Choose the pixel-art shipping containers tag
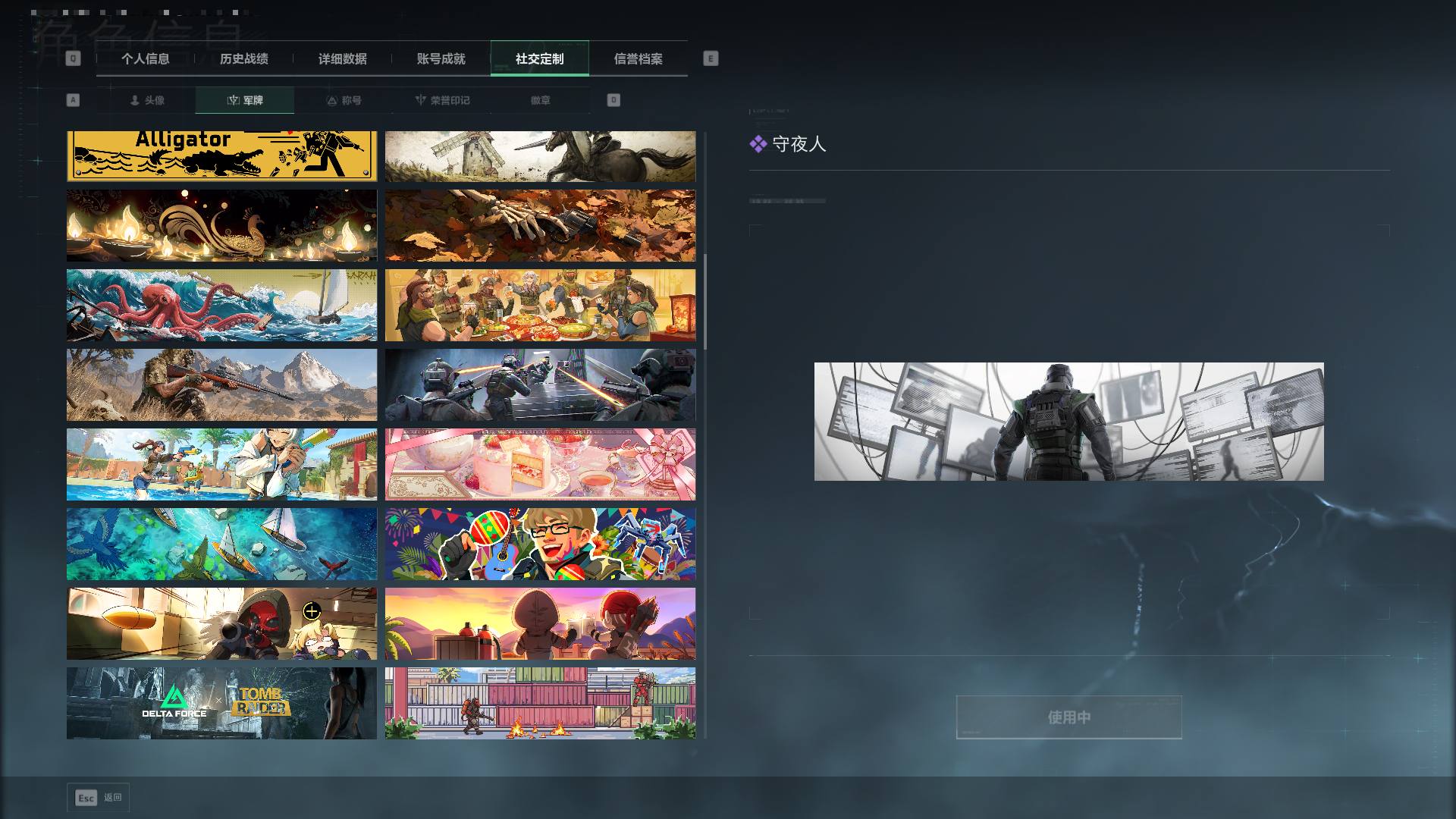 tap(540, 704)
